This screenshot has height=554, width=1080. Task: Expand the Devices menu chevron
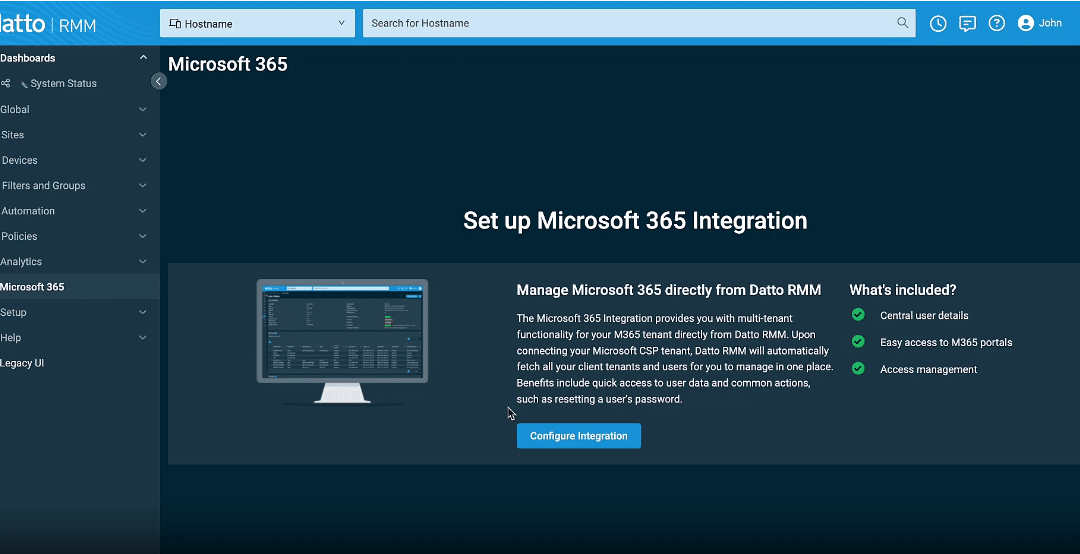point(143,161)
